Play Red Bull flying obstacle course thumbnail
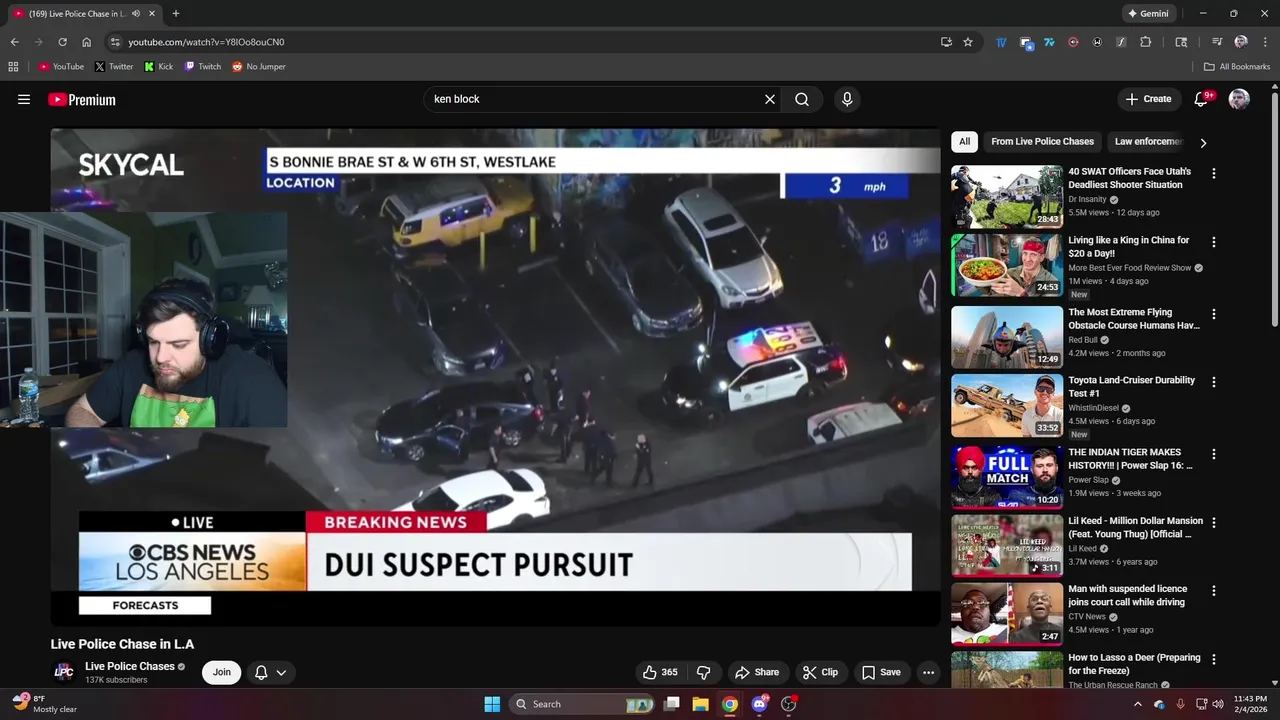 point(1007,337)
